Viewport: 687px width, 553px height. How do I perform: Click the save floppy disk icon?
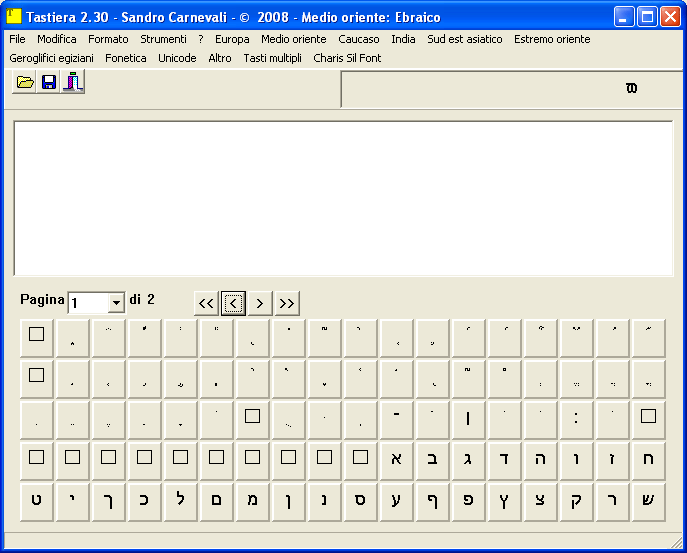49,82
